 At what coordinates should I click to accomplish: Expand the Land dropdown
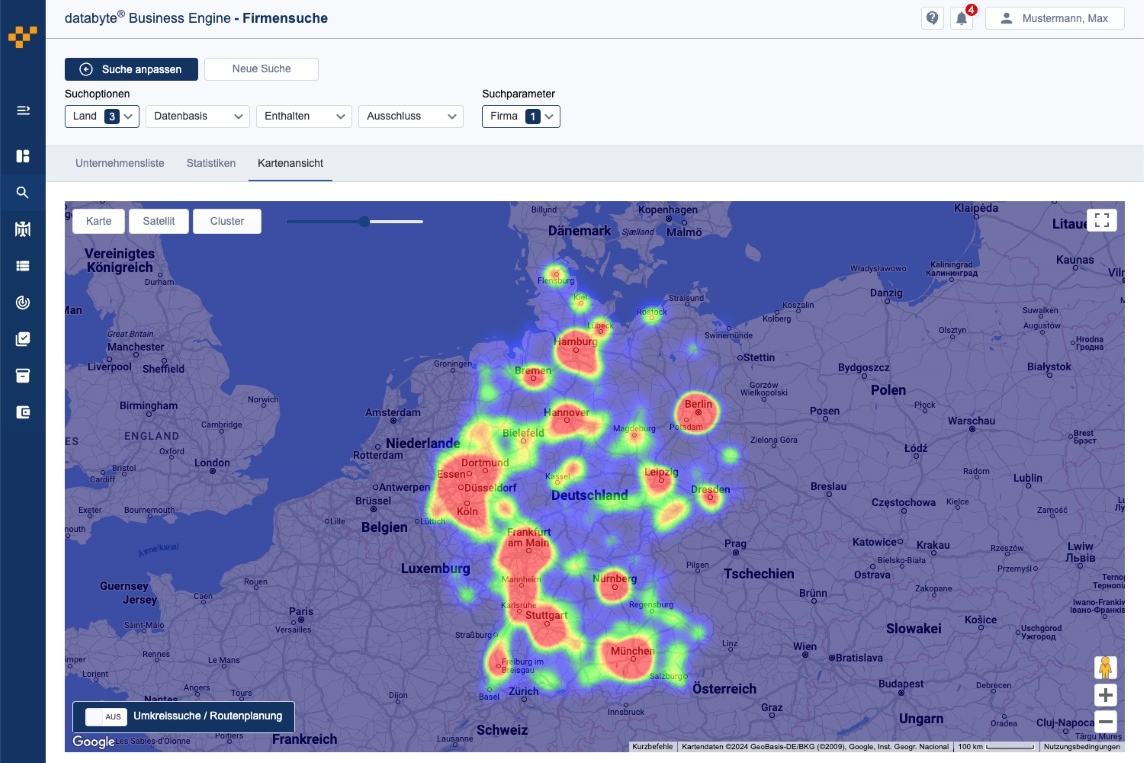coord(102,116)
